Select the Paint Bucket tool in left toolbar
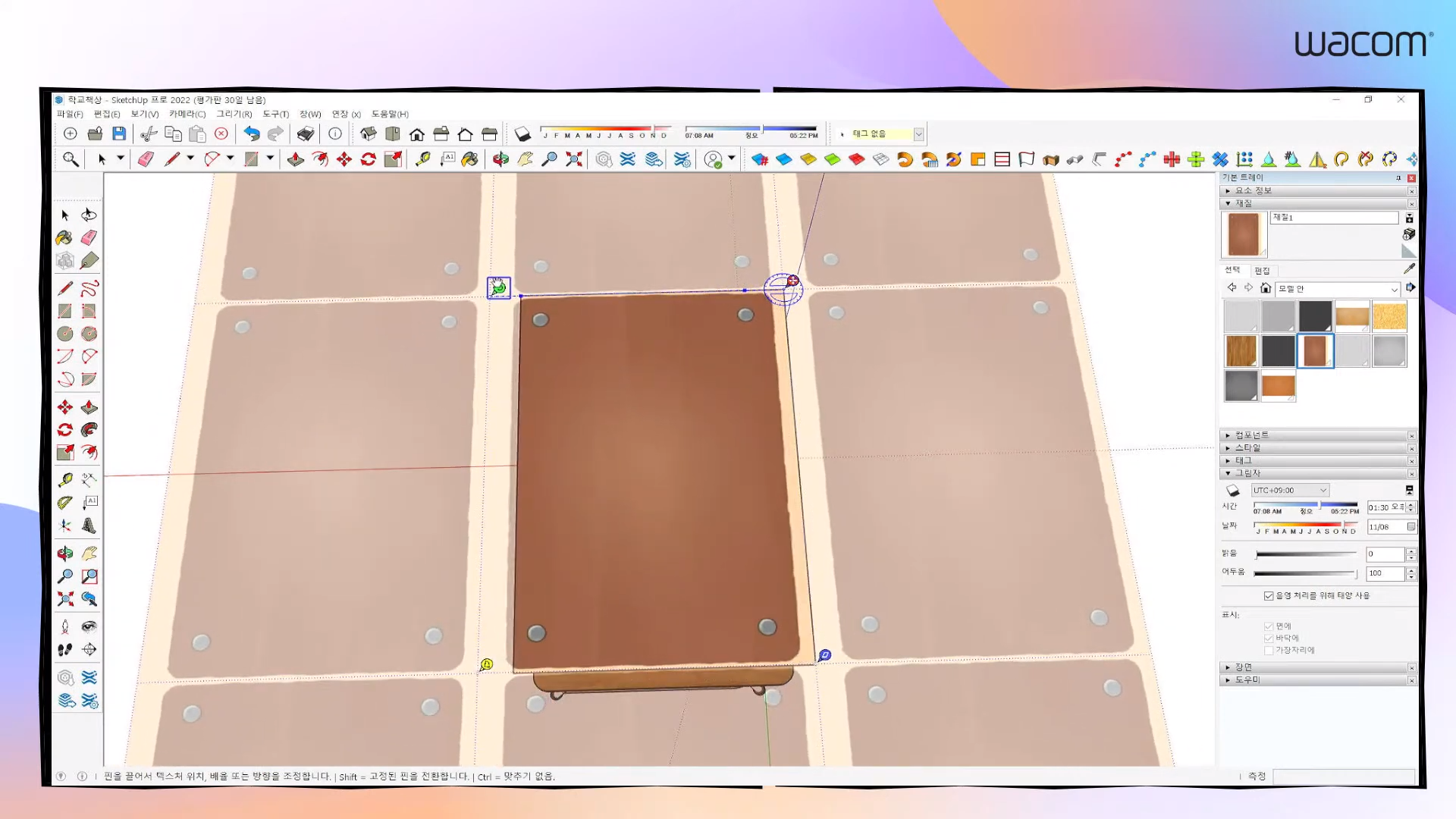The image size is (1456, 819). pos(64,238)
